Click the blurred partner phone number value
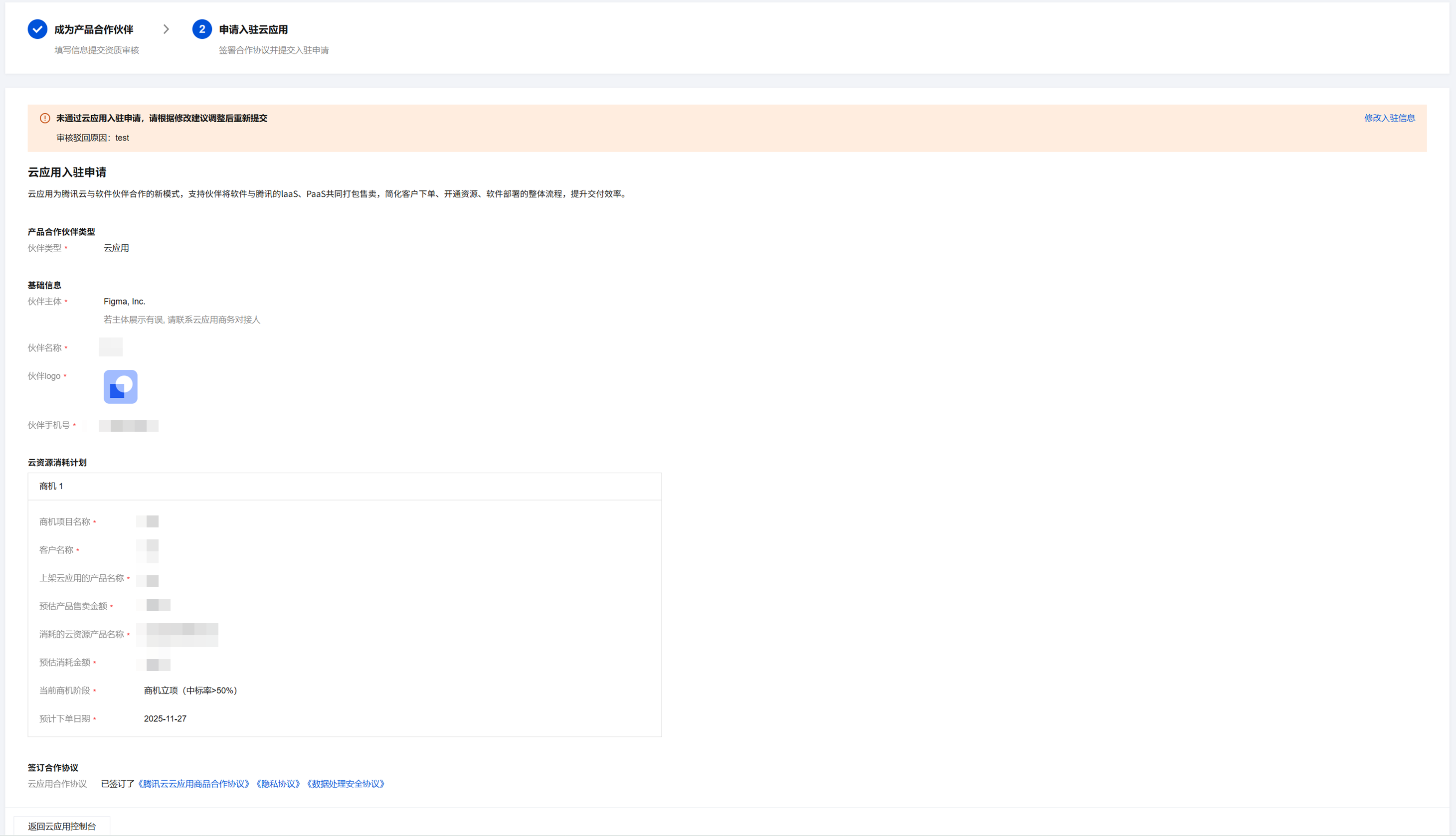This screenshot has width=1456, height=836. (129, 425)
